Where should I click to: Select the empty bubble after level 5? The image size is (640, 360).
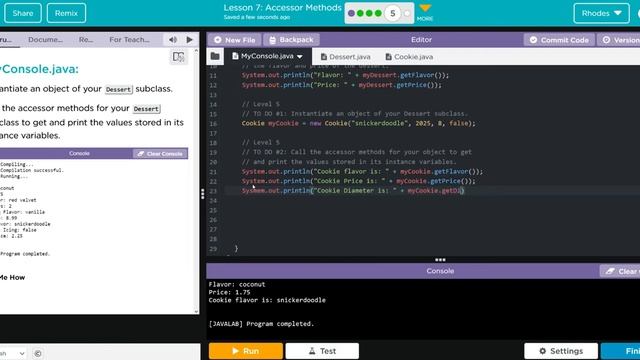point(407,13)
